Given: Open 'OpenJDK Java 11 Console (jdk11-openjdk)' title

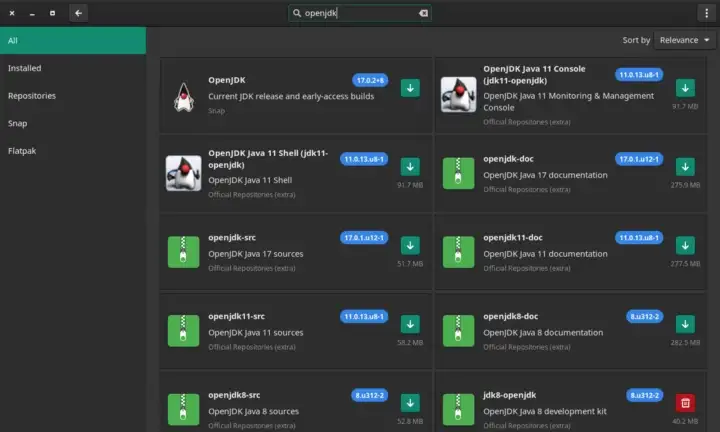Looking at the screenshot, I should pos(534,74).
